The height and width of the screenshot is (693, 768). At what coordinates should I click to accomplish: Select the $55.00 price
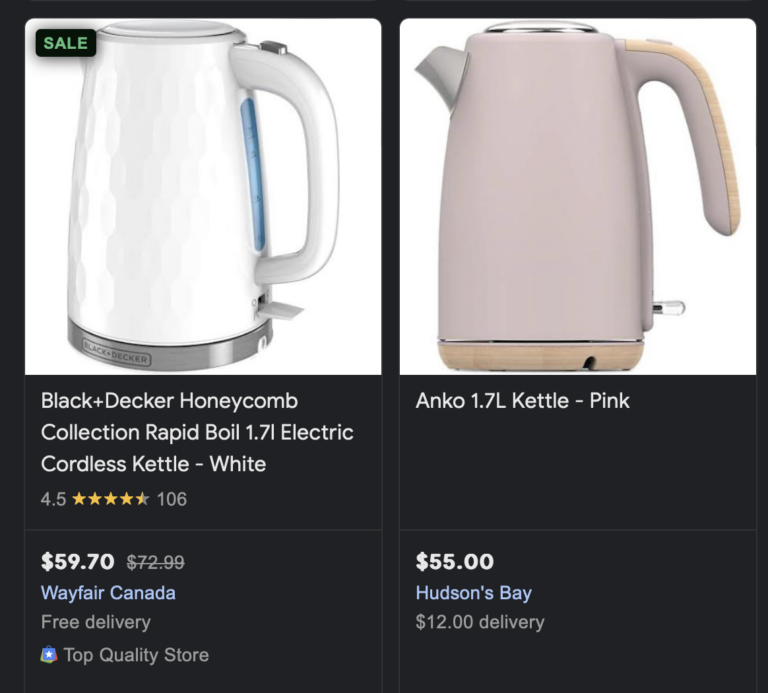click(x=454, y=562)
